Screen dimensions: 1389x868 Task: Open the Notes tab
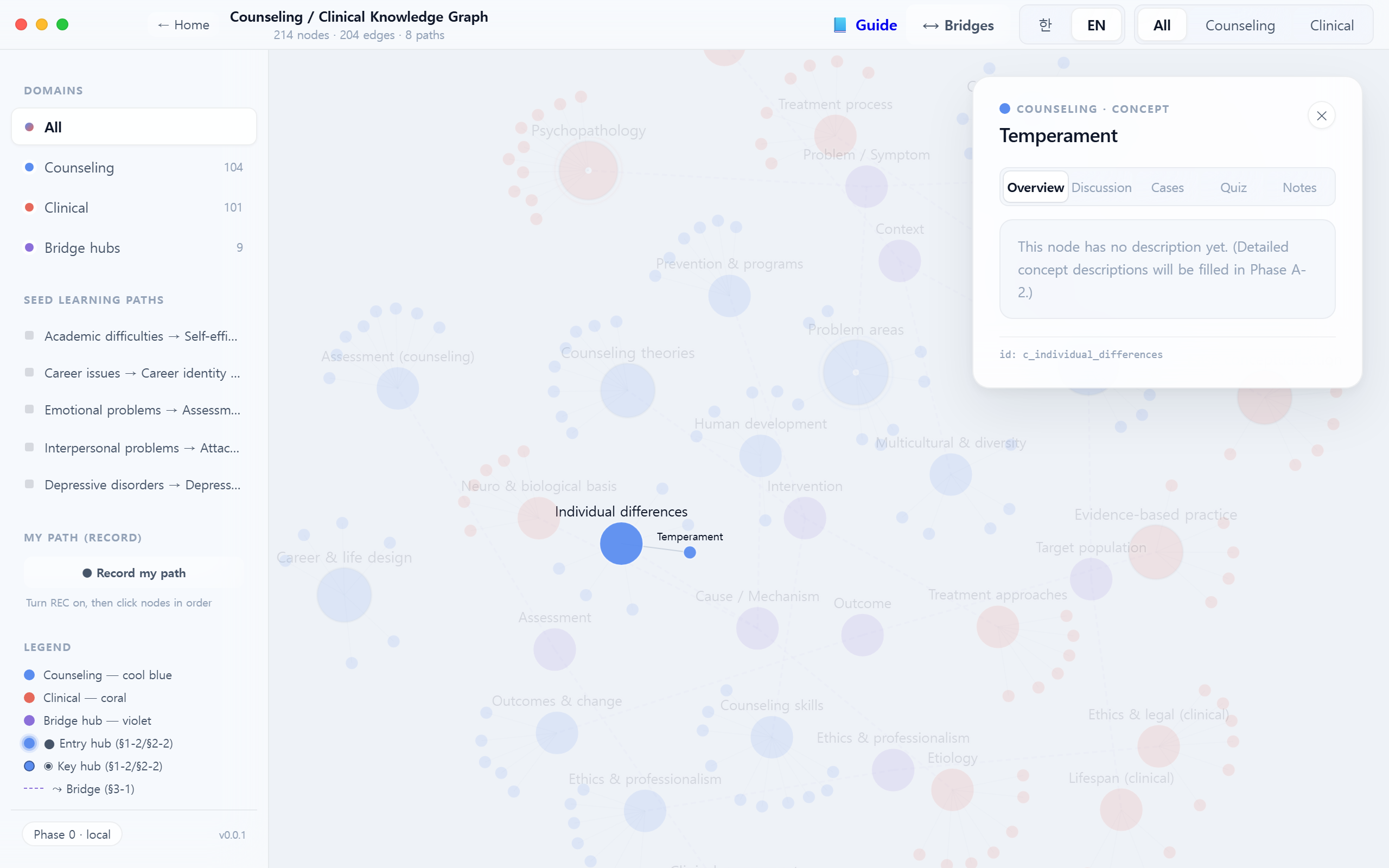point(1299,187)
